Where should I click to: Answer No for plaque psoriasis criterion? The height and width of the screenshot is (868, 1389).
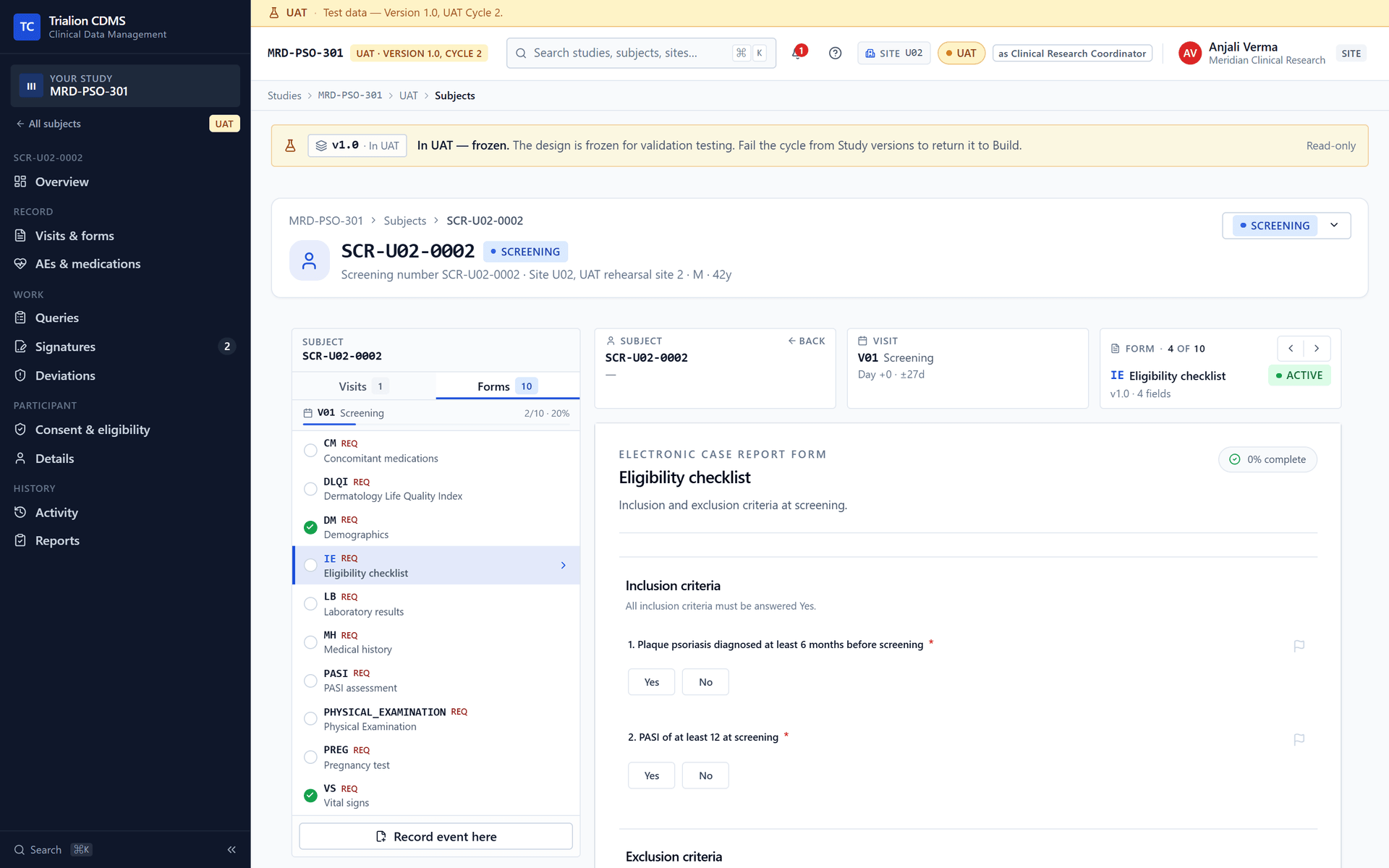705,682
